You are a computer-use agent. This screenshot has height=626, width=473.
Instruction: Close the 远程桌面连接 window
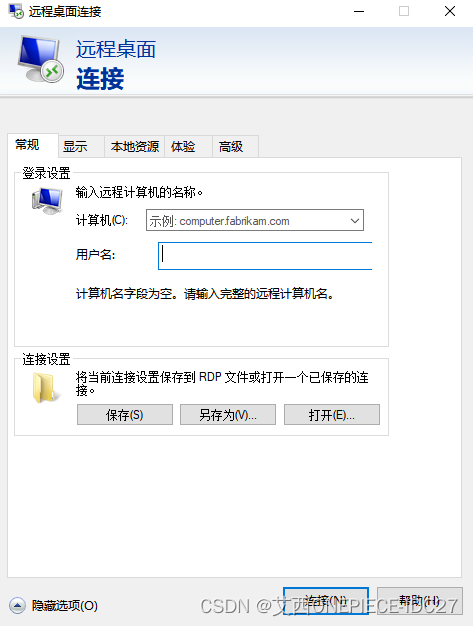(450, 11)
